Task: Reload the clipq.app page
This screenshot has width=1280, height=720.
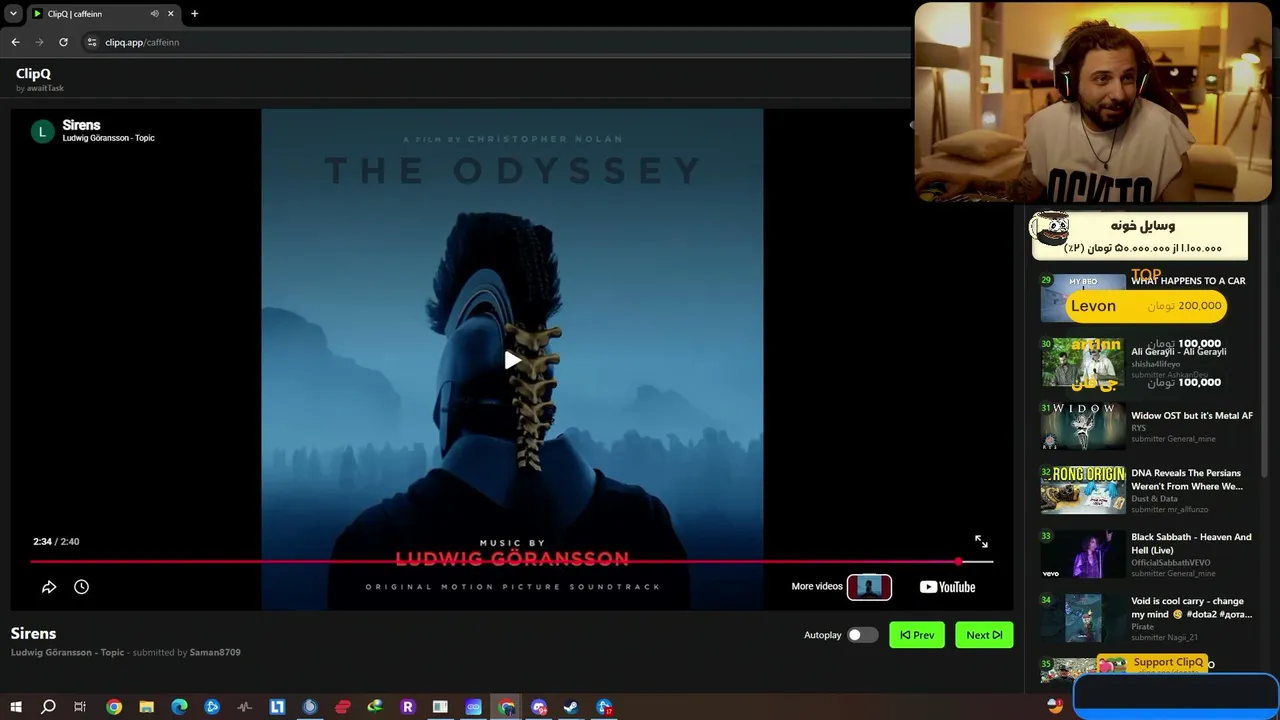Action: coord(63,42)
